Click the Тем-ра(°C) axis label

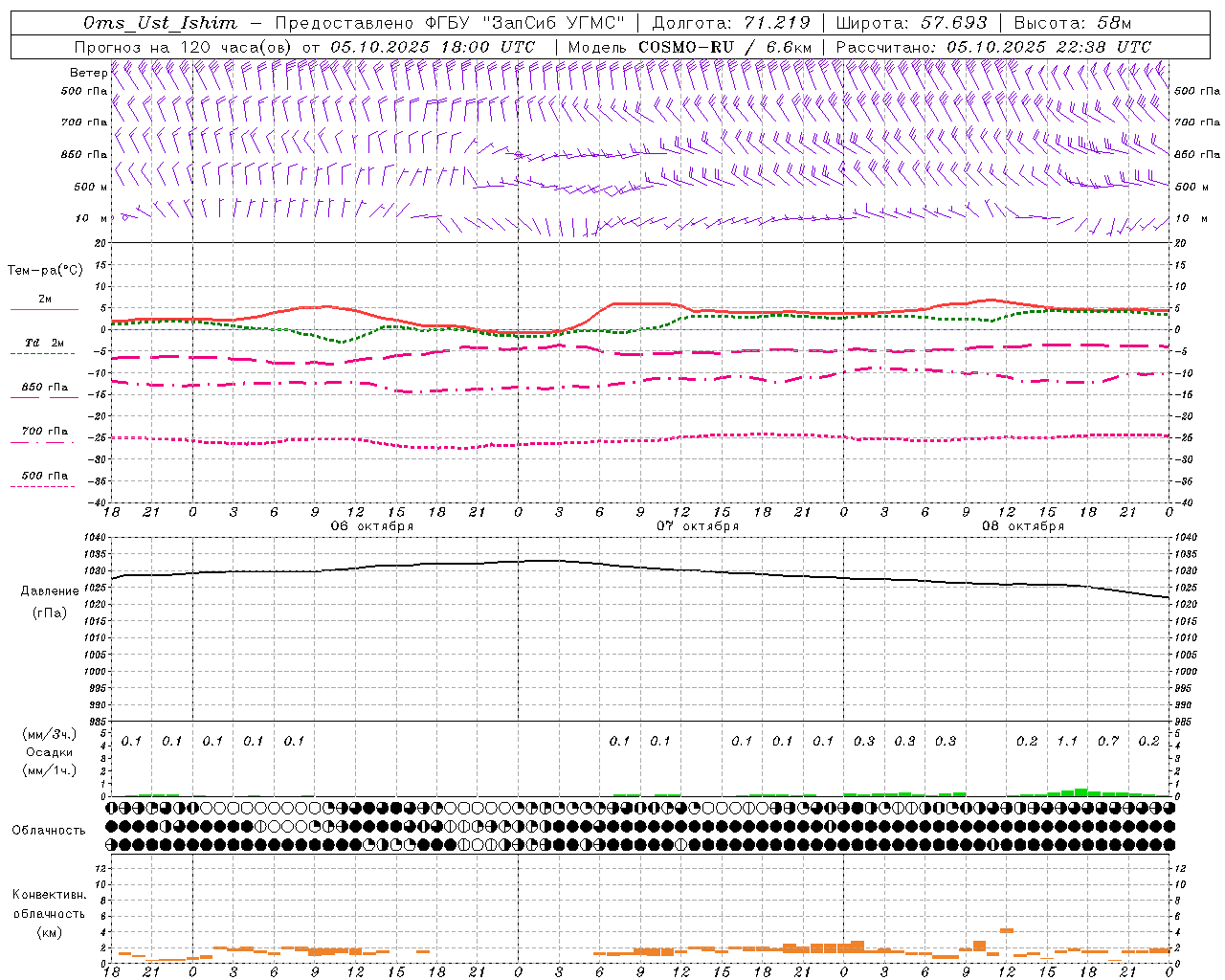45,271
